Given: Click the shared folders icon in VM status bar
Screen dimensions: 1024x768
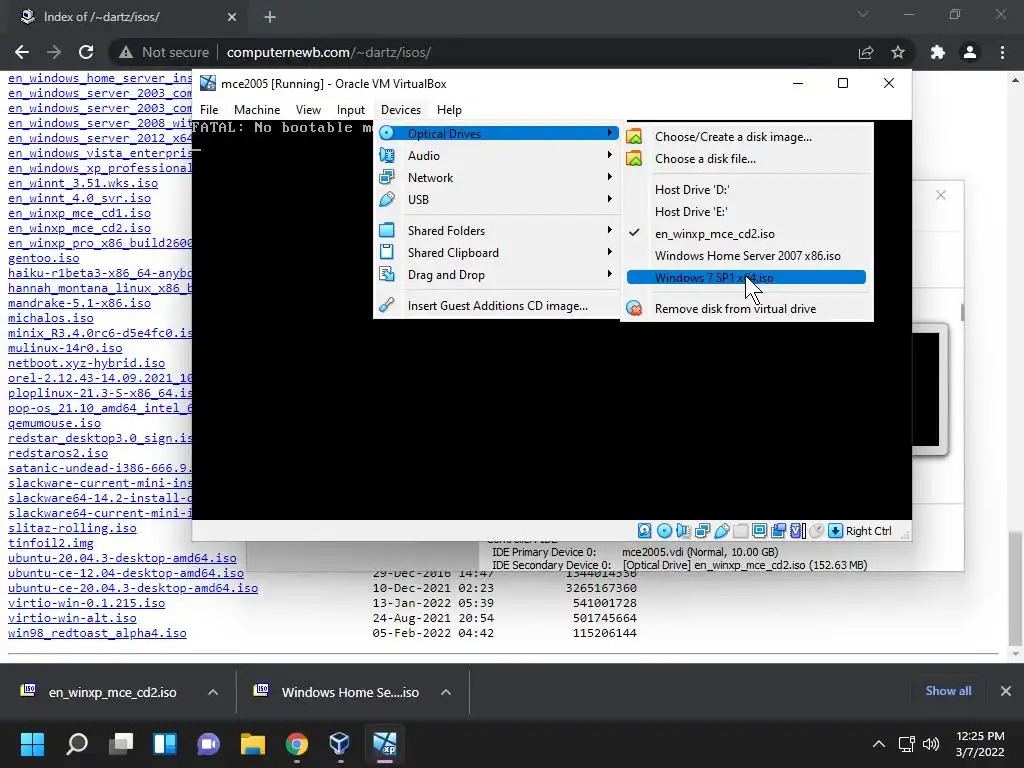Looking at the screenshot, I should (x=741, y=531).
